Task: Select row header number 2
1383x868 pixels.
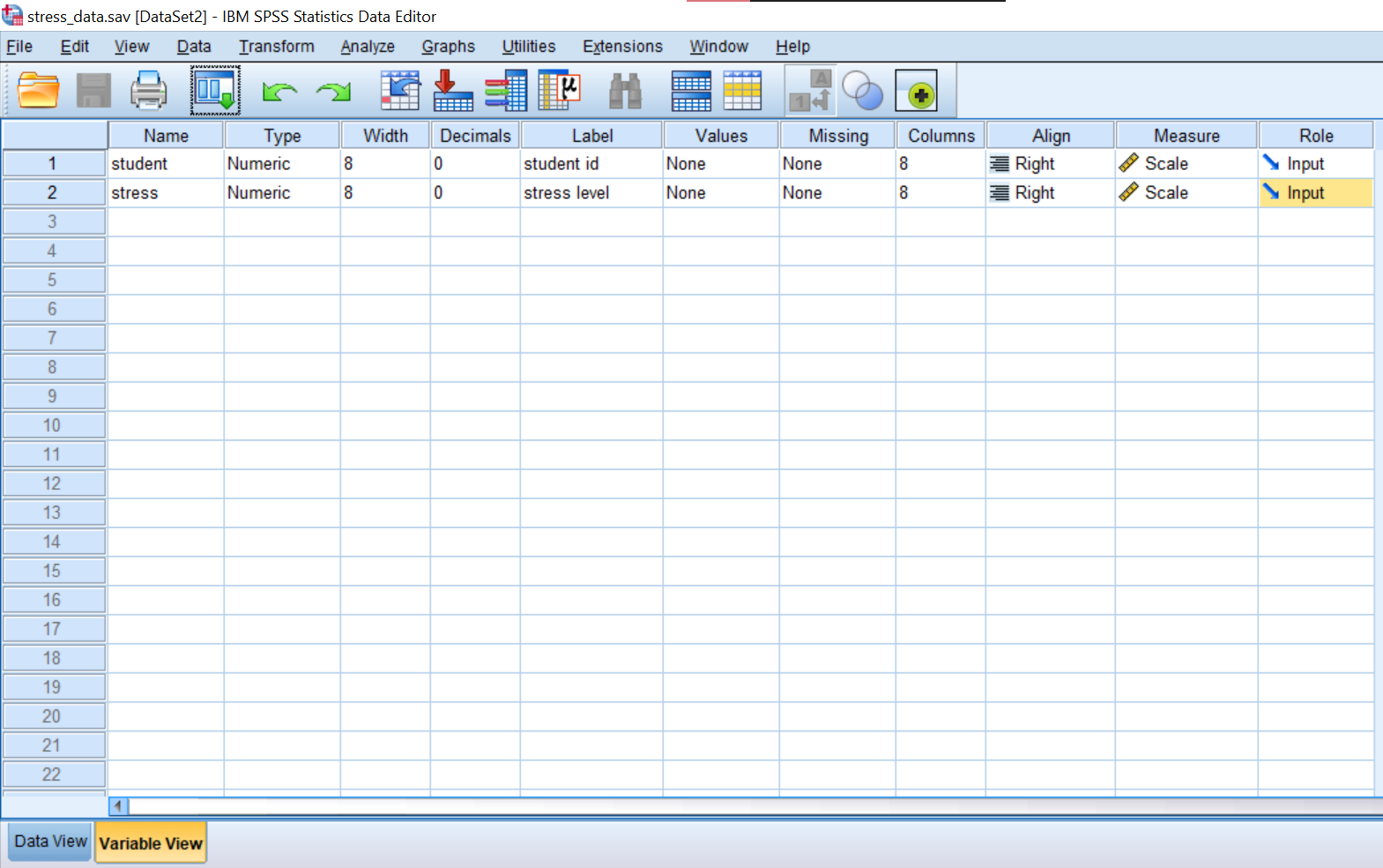Action: pos(54,193)
